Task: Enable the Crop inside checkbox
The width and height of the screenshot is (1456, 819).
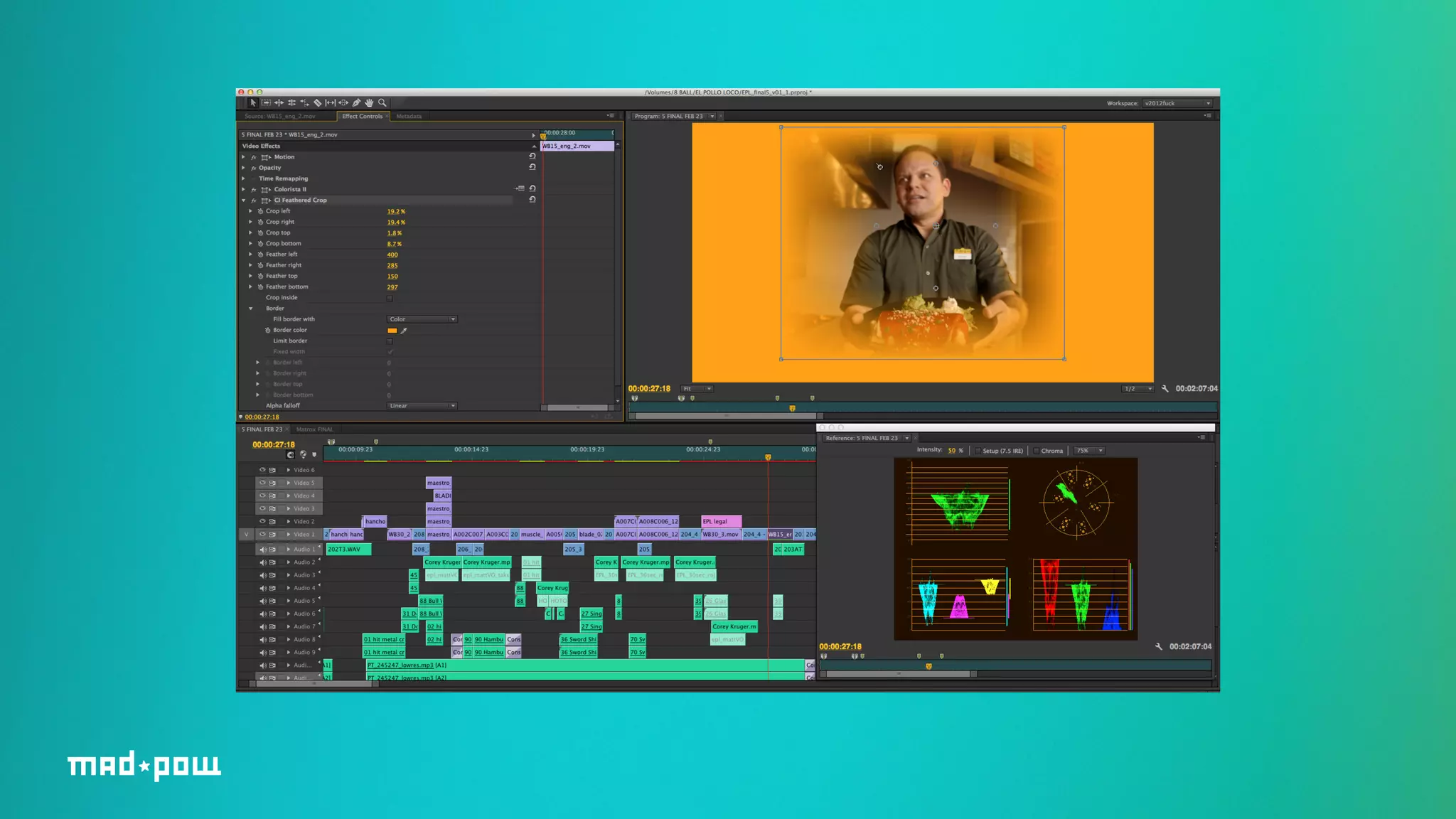Action: click(390, 298)
